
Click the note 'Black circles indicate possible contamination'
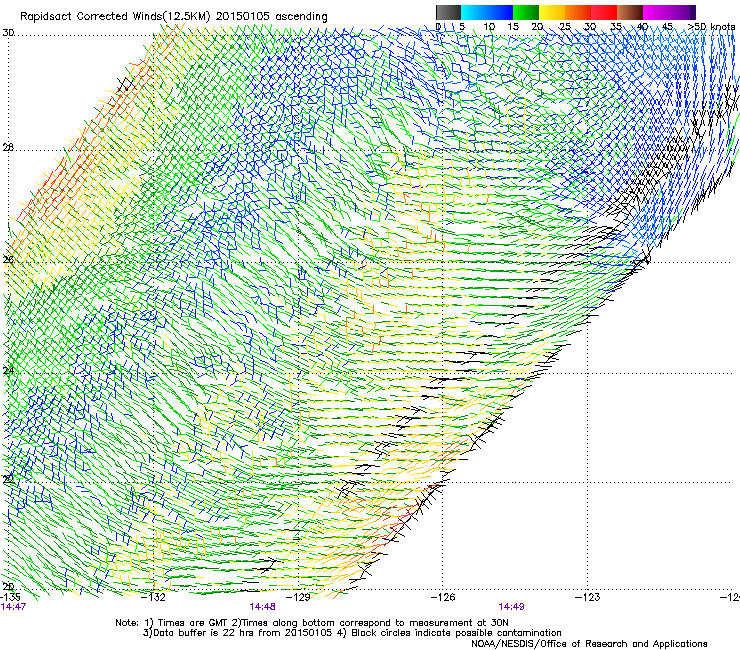pyautogui.click(x=456, y=633)
